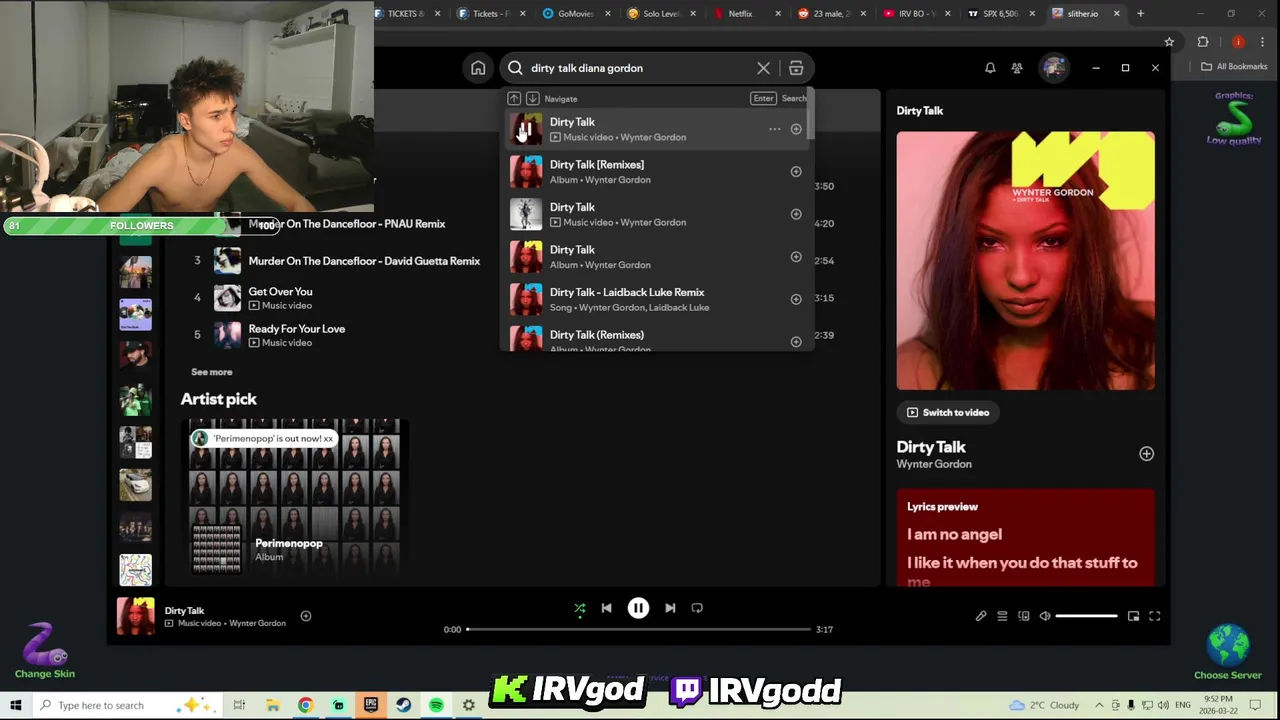
Task: Toggle repeat mode
Action: (x=697, y=608)
